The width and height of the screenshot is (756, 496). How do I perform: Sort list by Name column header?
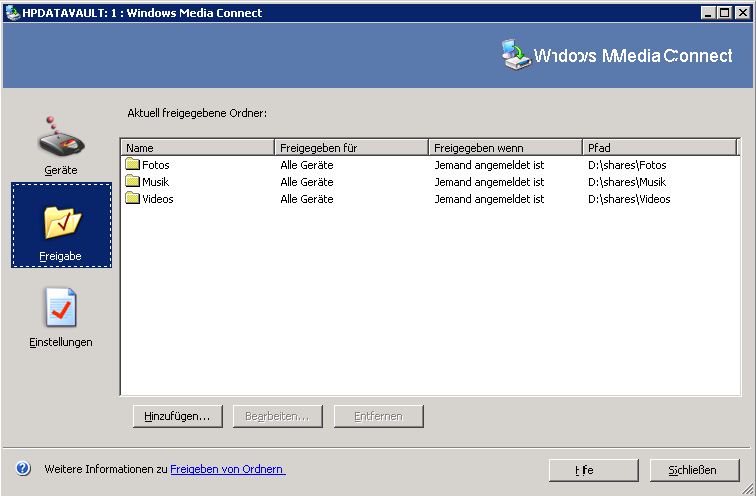tap(197, 147)
